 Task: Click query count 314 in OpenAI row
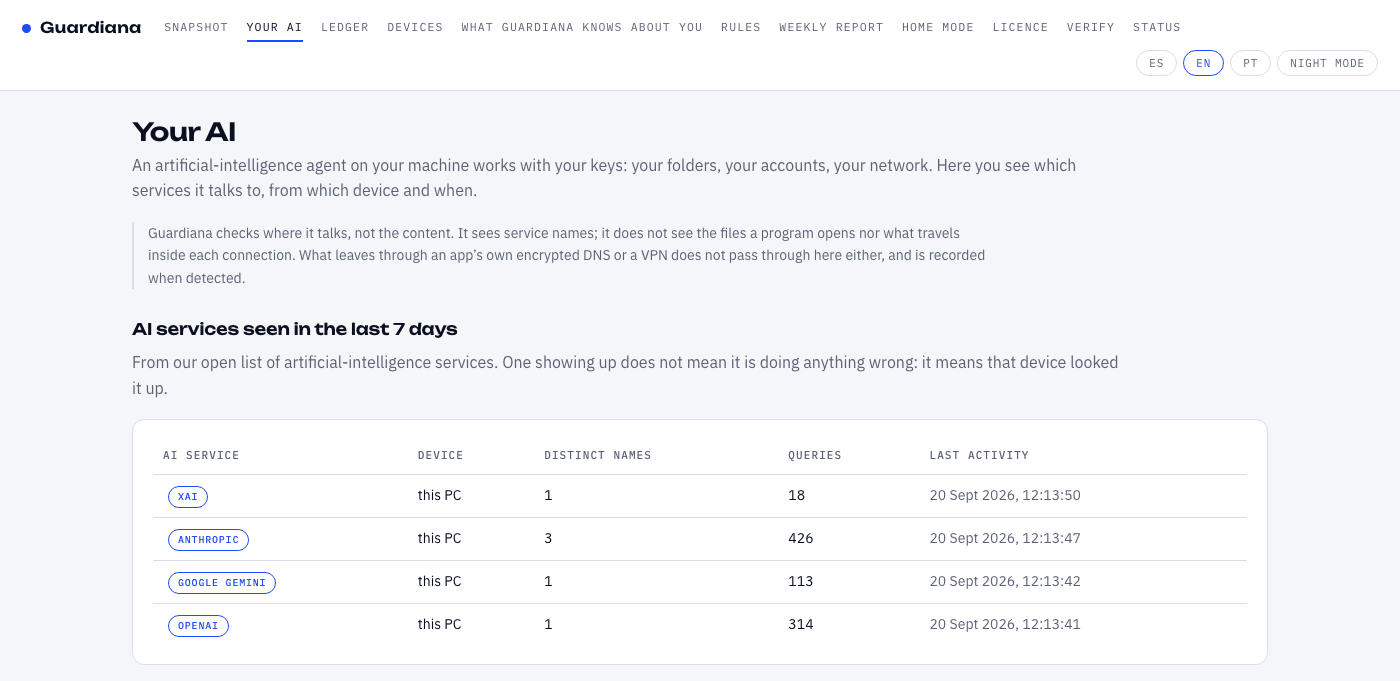coord(801,624)
